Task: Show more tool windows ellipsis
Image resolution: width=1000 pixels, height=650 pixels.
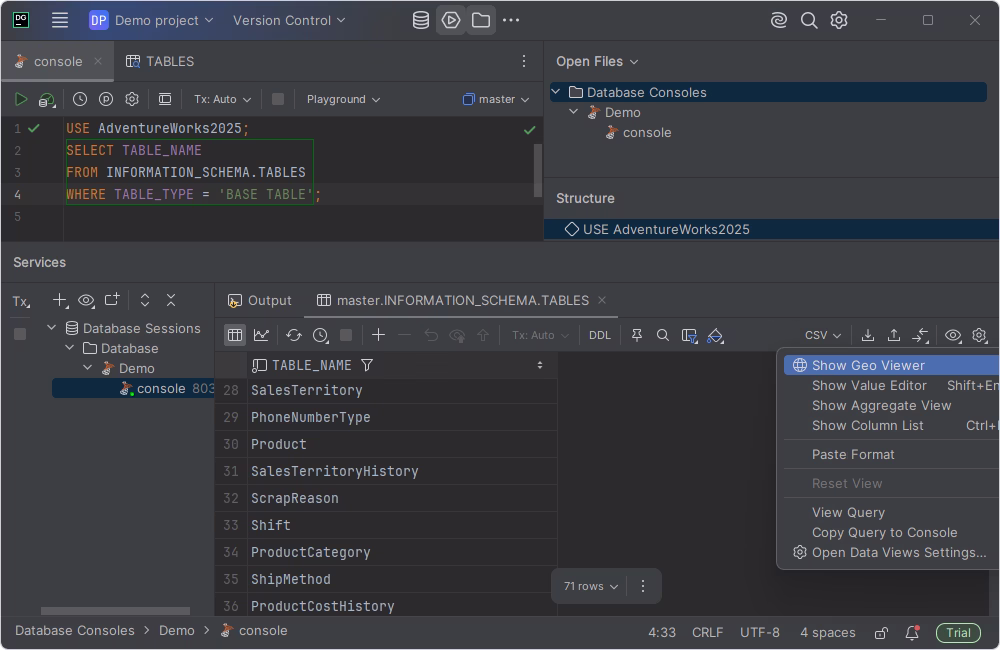Action: (511, 20)
